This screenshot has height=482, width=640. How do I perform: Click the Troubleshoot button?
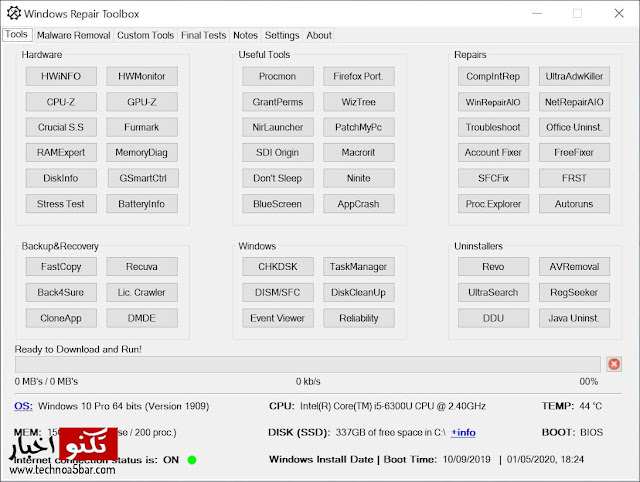pyautogui.click(x=493, y=127)
